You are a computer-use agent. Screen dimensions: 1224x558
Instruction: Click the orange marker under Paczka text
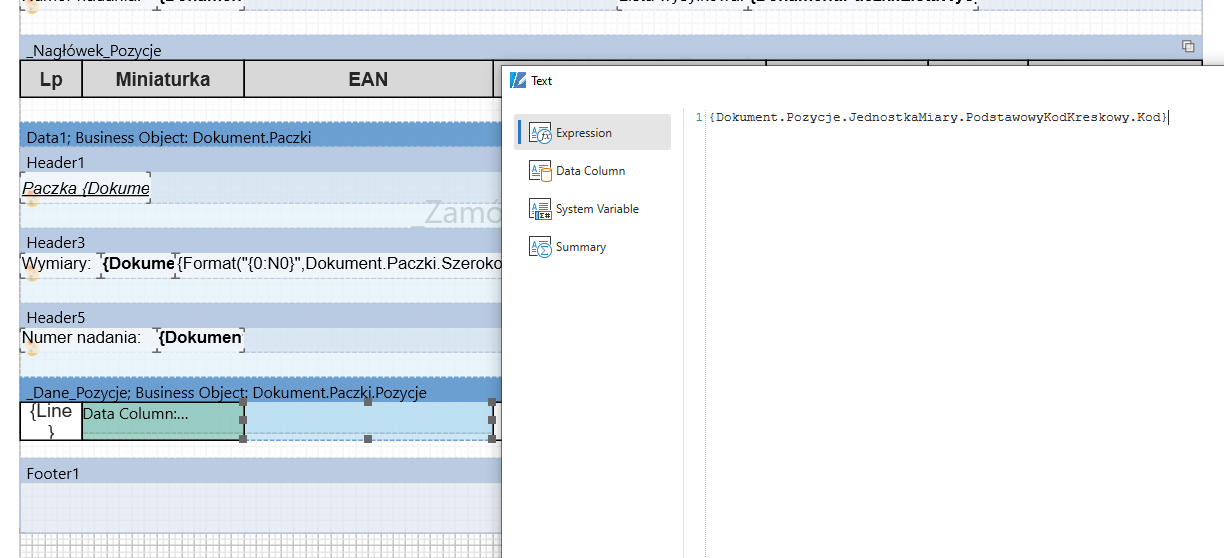coord(32,201)
